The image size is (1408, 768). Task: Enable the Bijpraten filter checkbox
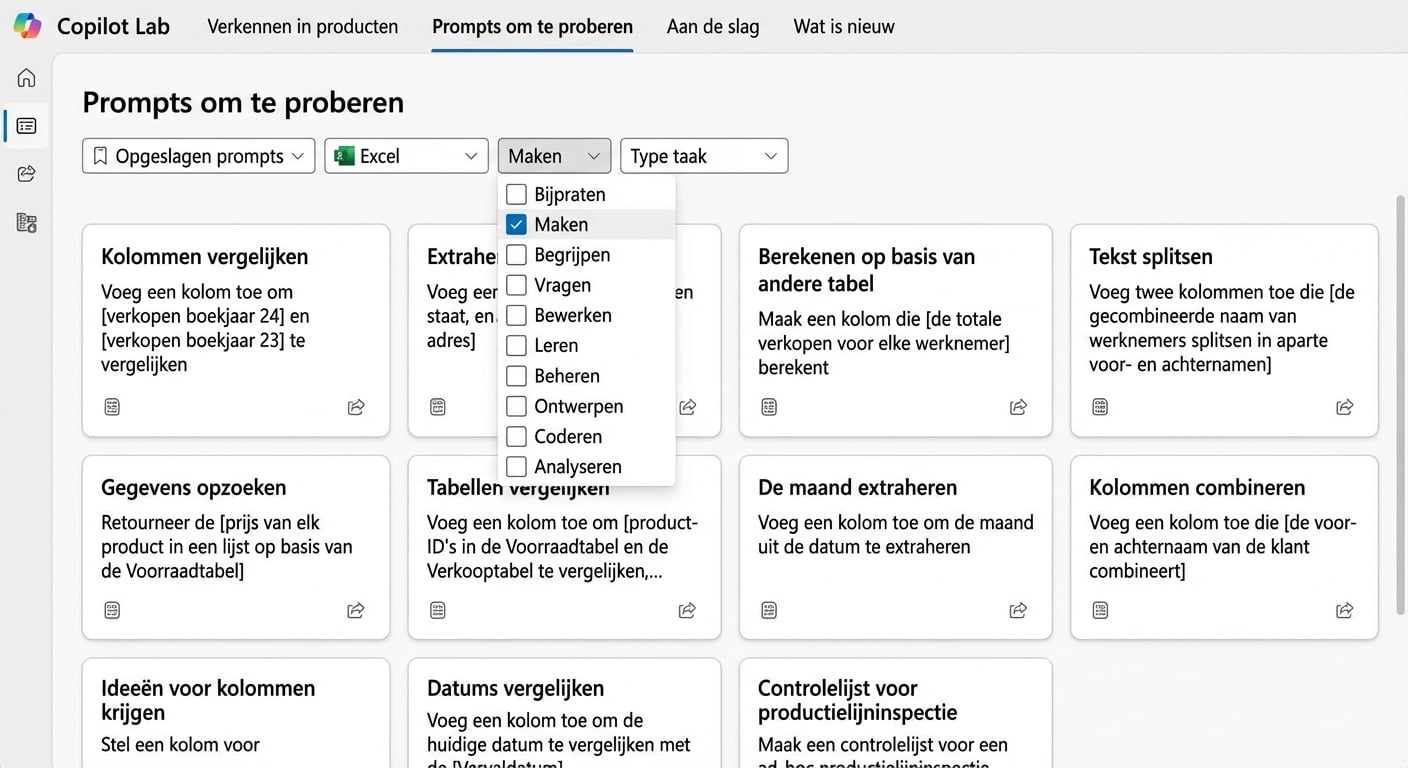click(x=516, y=194)
